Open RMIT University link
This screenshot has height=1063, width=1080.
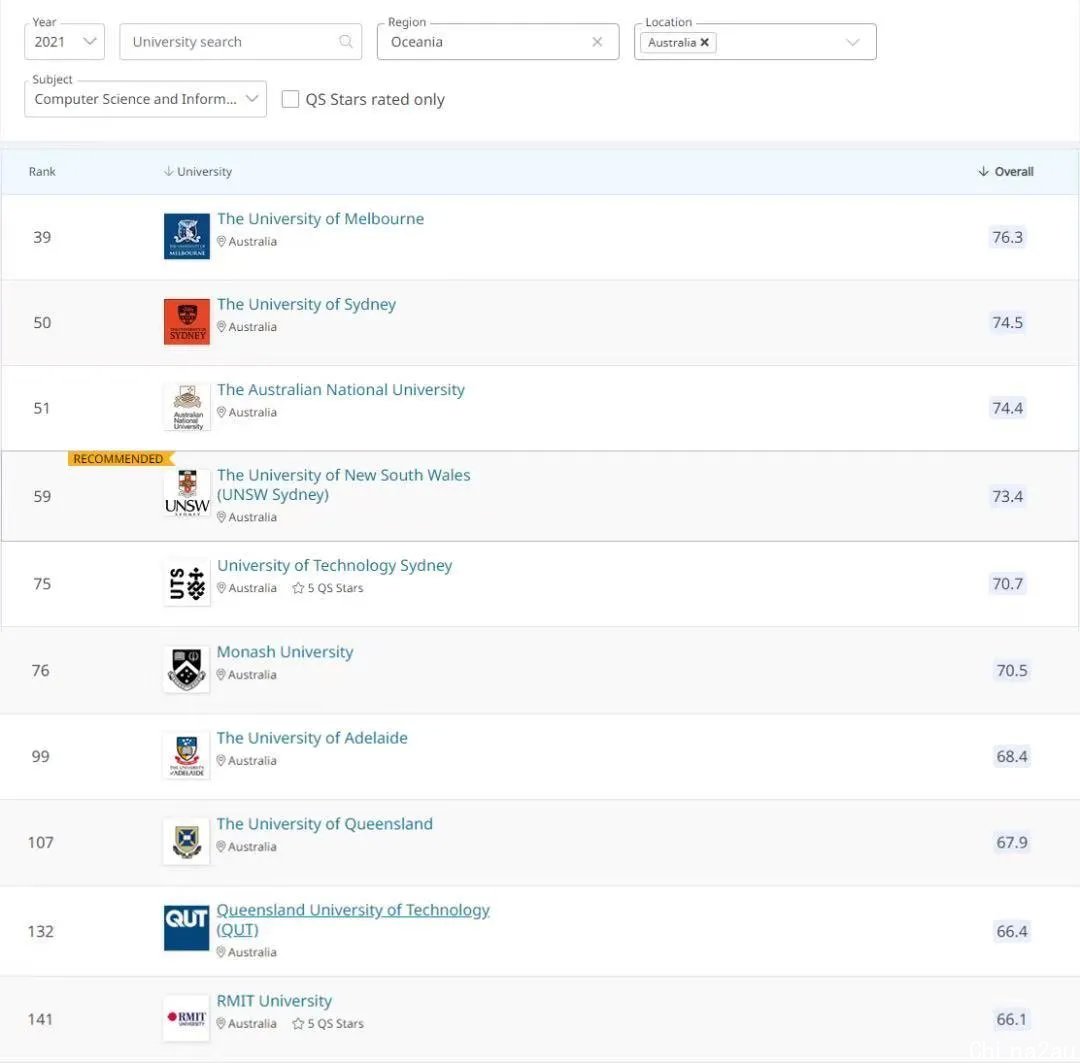tap(274, 1000)
